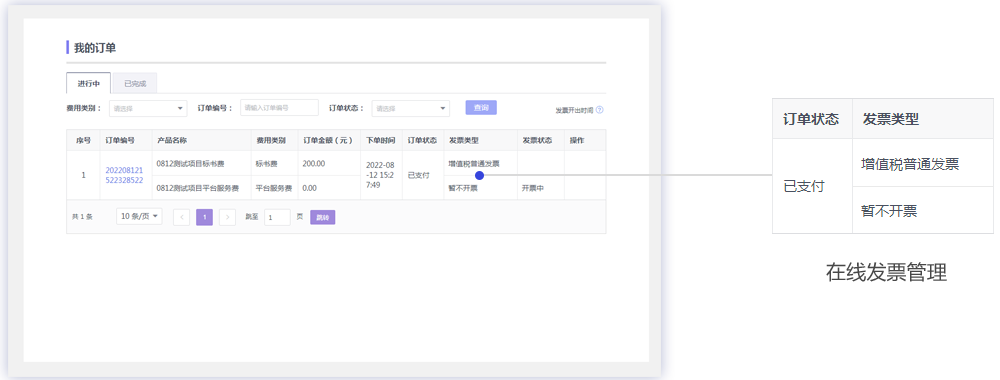Click the 开票中 invoice status cell
The image size is (1000, 380).
pyautogui.click(x=533, y=188)
